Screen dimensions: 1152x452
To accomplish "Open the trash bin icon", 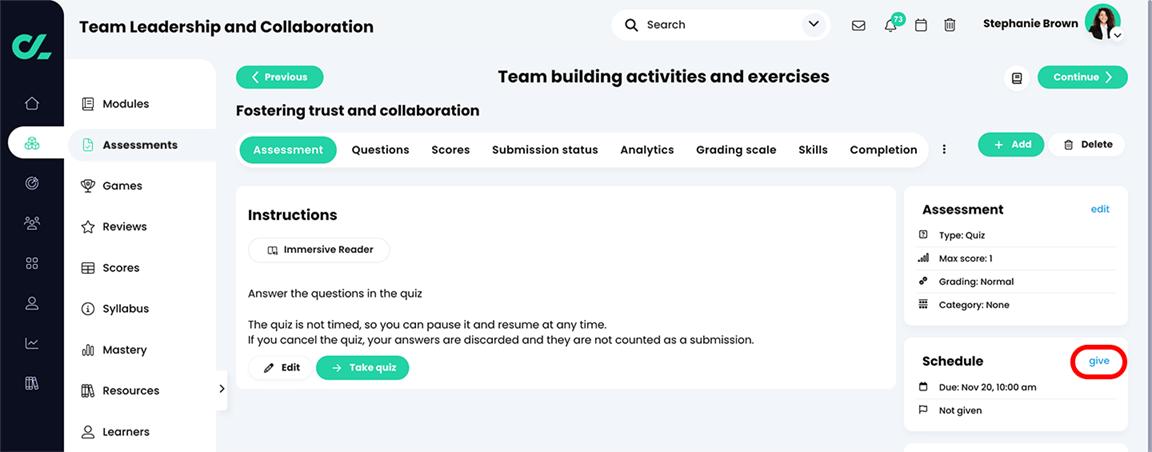I will pos(950,25).
